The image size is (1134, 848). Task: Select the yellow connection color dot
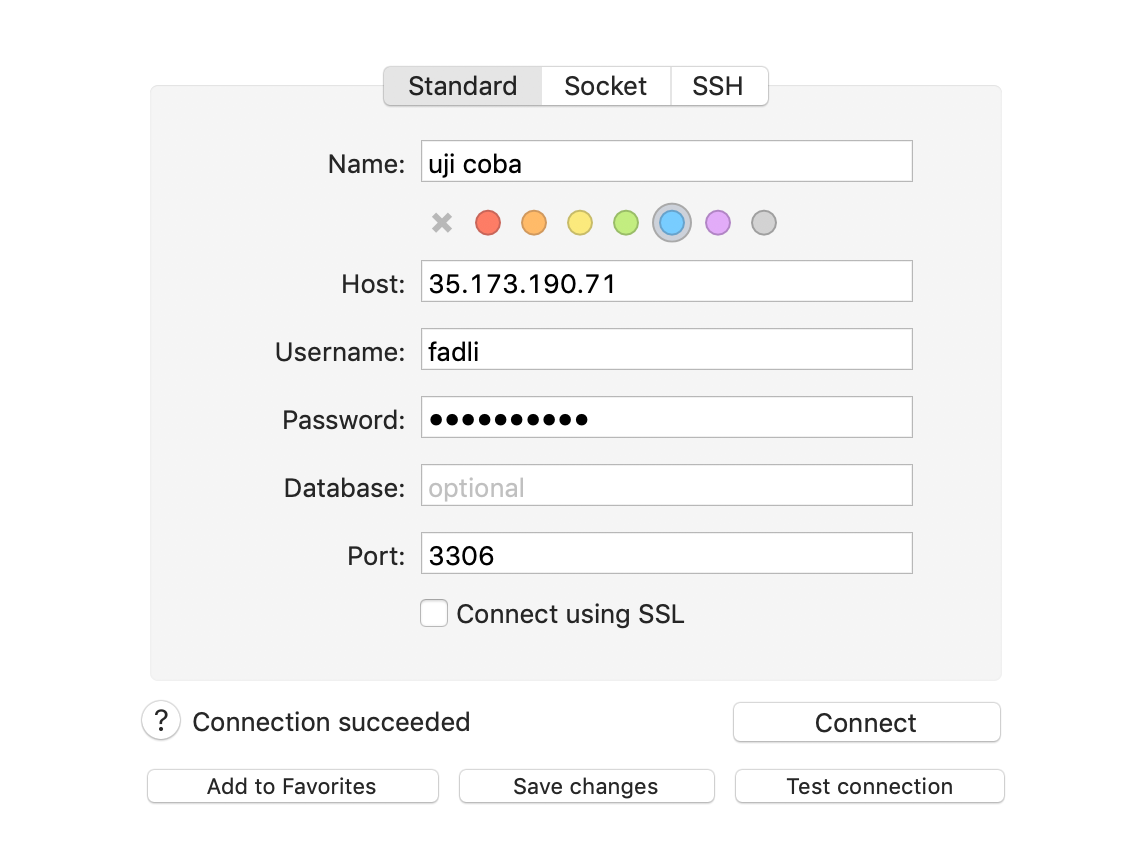pos(580,222)
